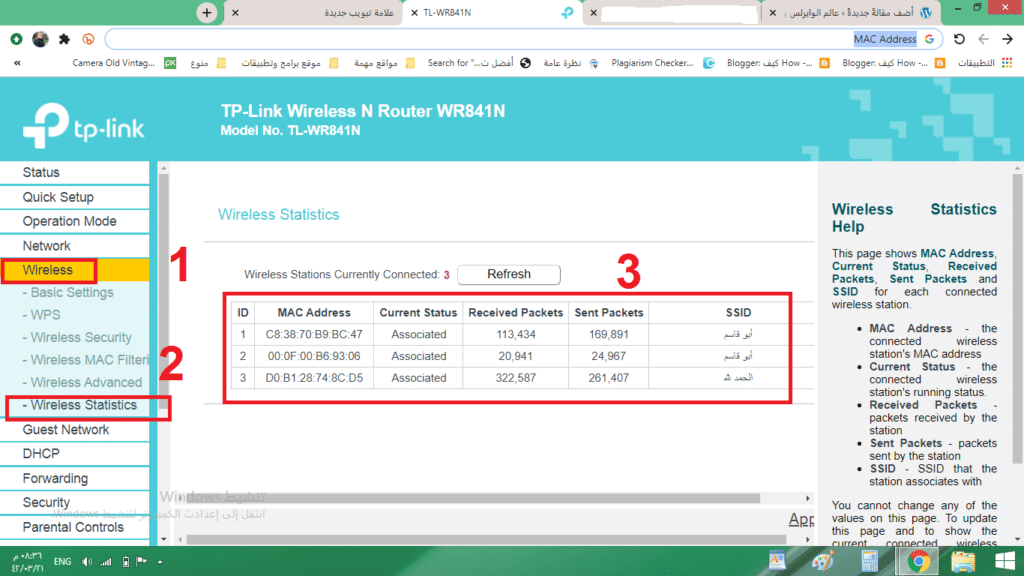Screen dimensions: 1024x576
Task: Click into the browser address bar
Action: point(524,39)
